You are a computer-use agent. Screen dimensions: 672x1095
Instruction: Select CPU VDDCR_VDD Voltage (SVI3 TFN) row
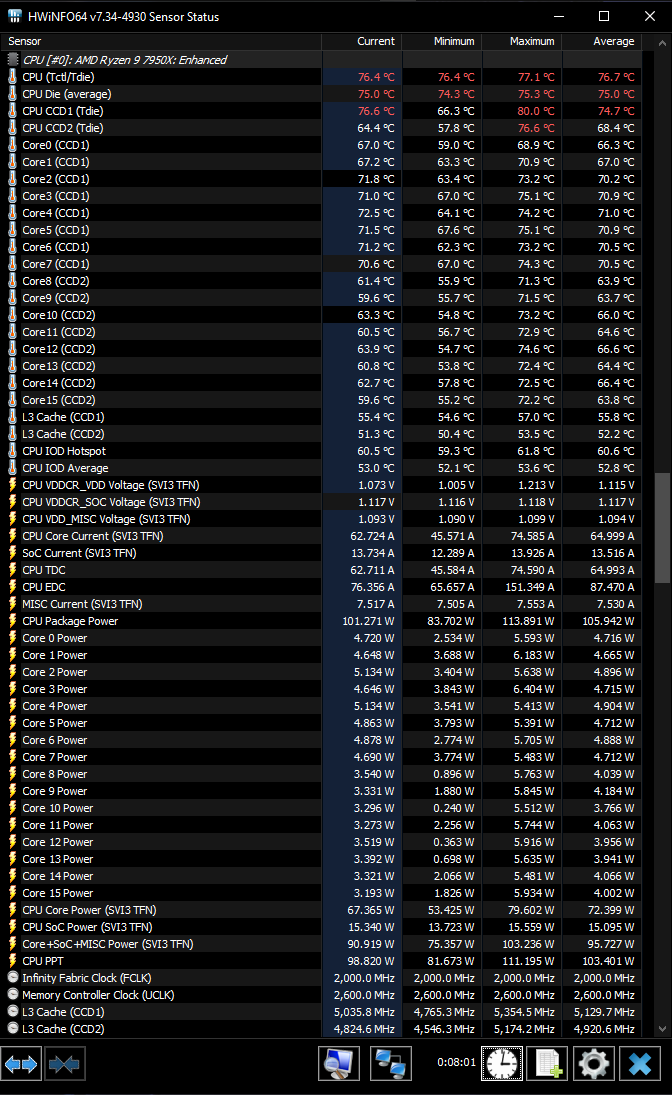coord(321,485)
